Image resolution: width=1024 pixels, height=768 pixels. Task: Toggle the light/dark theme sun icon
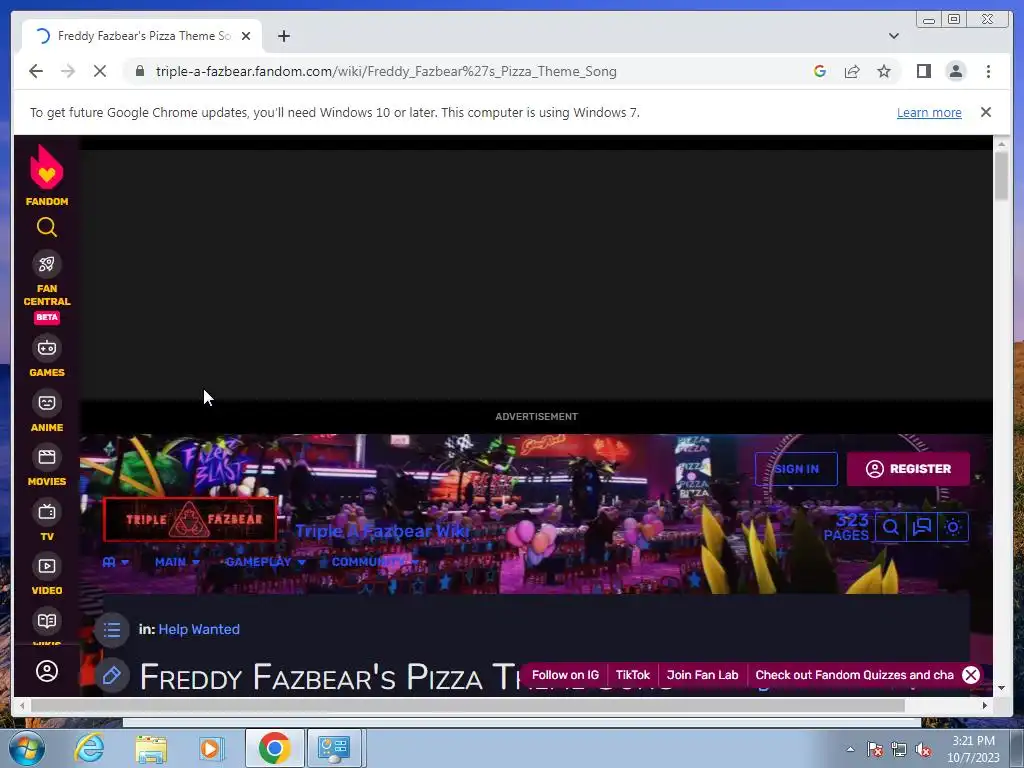click(953, 527)
